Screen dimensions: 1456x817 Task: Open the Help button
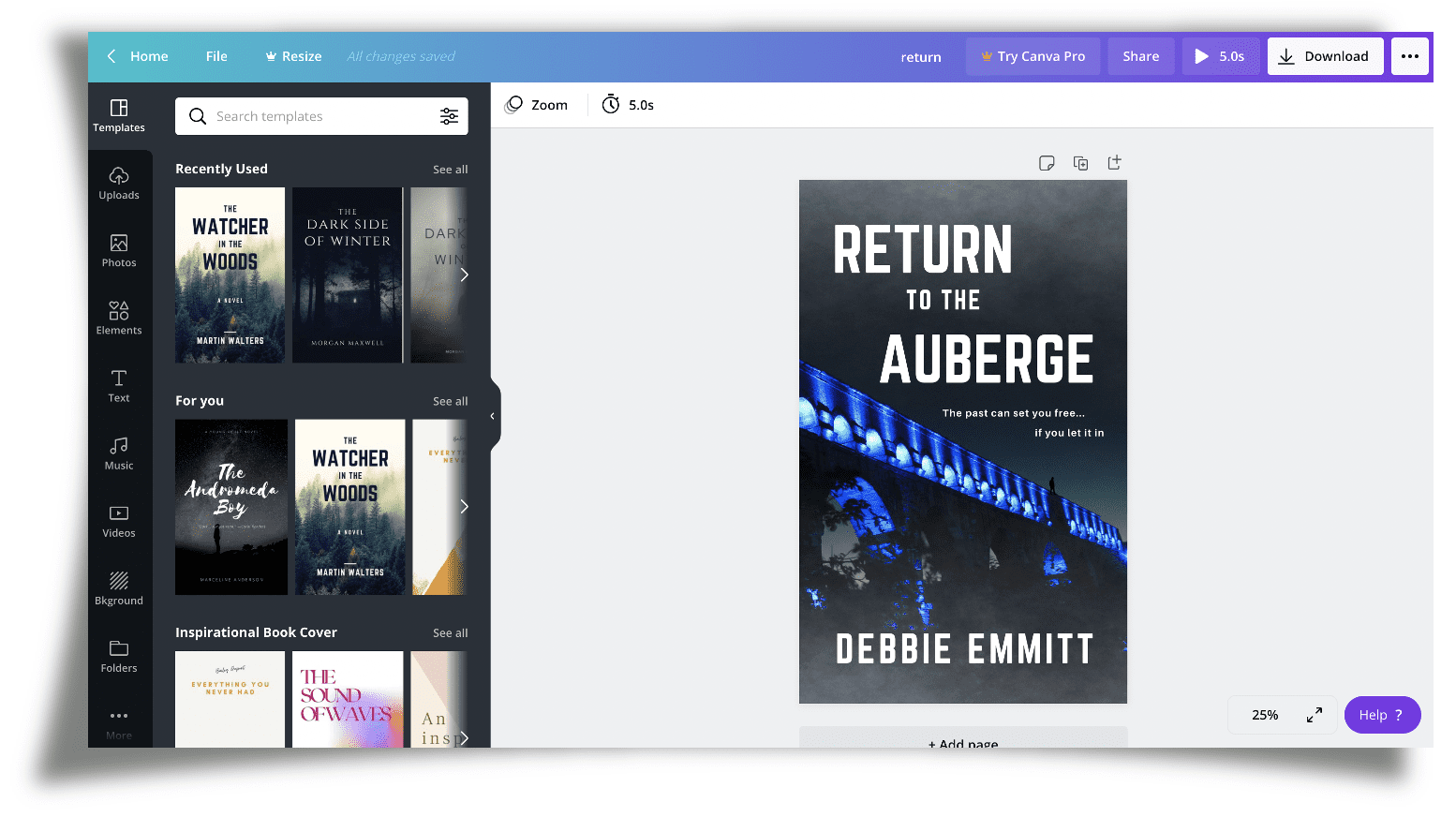[1382, 715]
